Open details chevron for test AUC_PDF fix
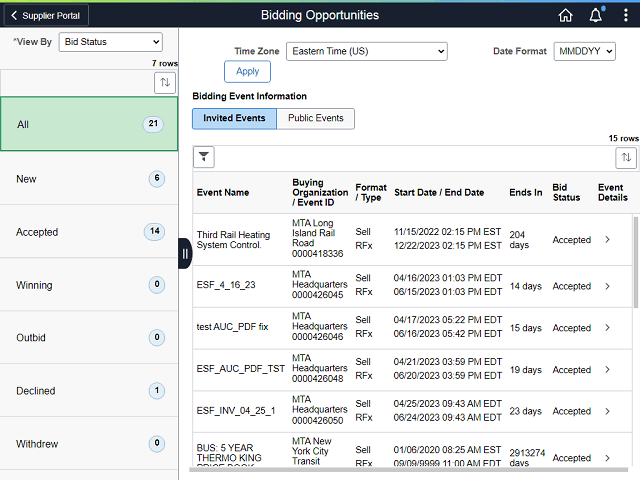The height and width of the screenshot is (480, 640). pyautogui.click(x=607, y=328)
